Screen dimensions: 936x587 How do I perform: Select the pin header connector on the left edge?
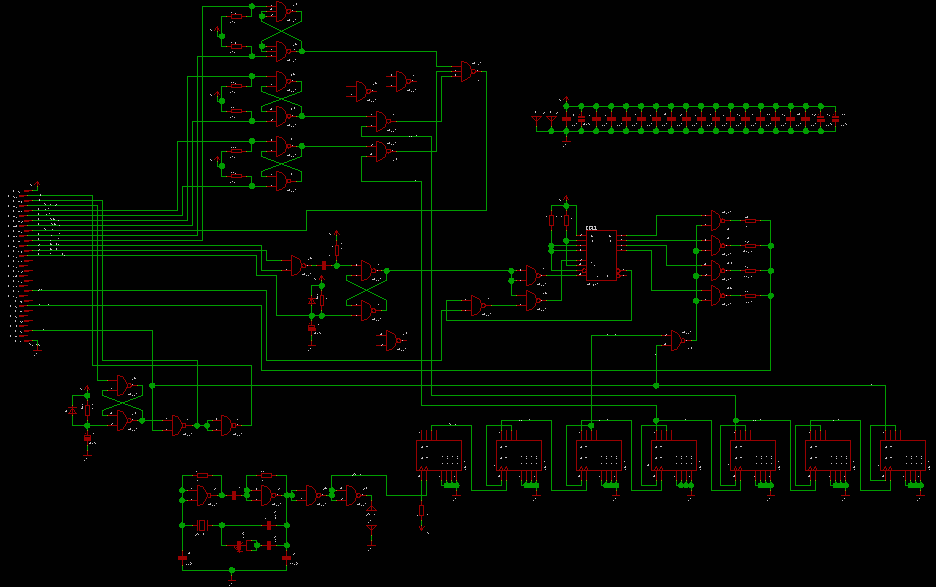click(23, 265)
